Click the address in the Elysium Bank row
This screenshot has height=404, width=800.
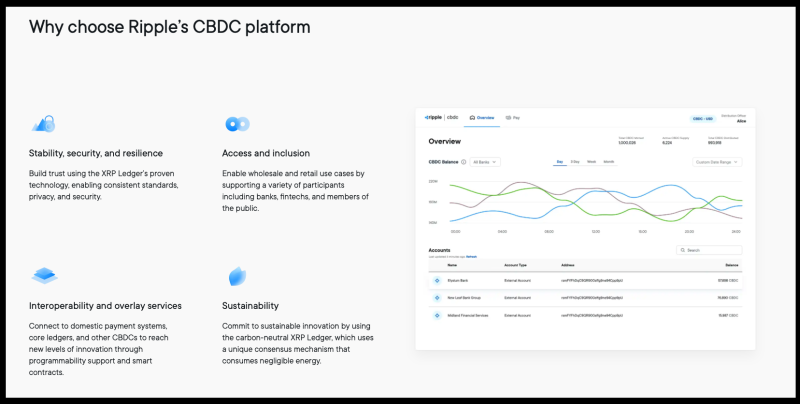(592, 281)
